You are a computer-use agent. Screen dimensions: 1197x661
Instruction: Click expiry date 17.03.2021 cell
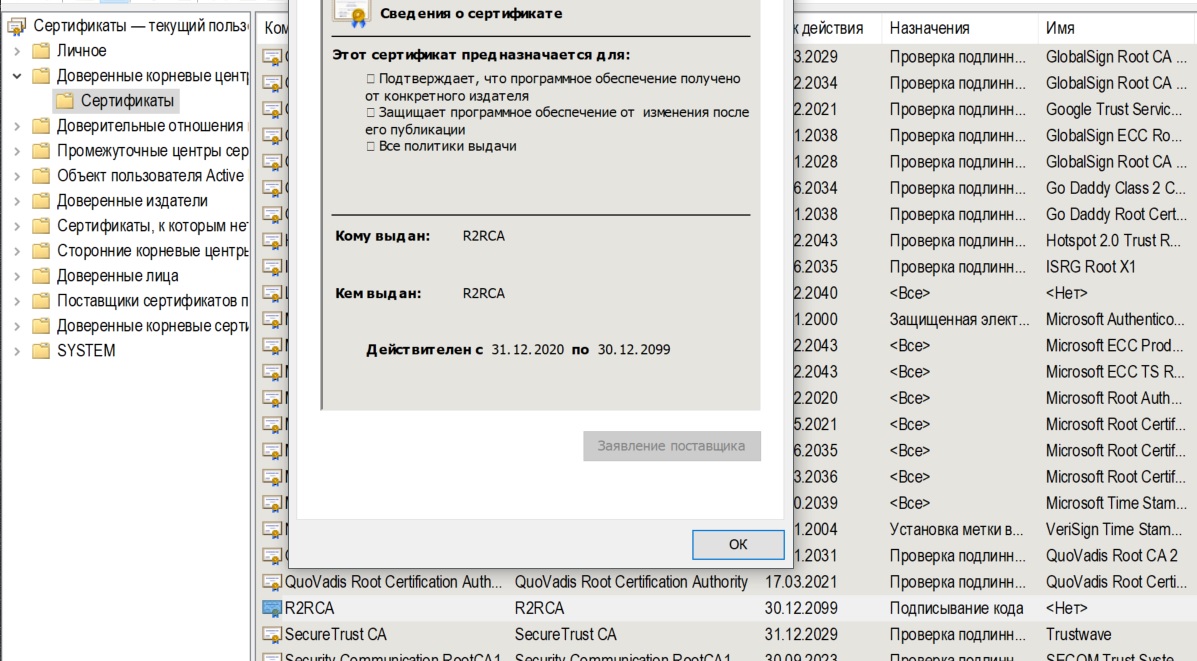click(801, 582)
